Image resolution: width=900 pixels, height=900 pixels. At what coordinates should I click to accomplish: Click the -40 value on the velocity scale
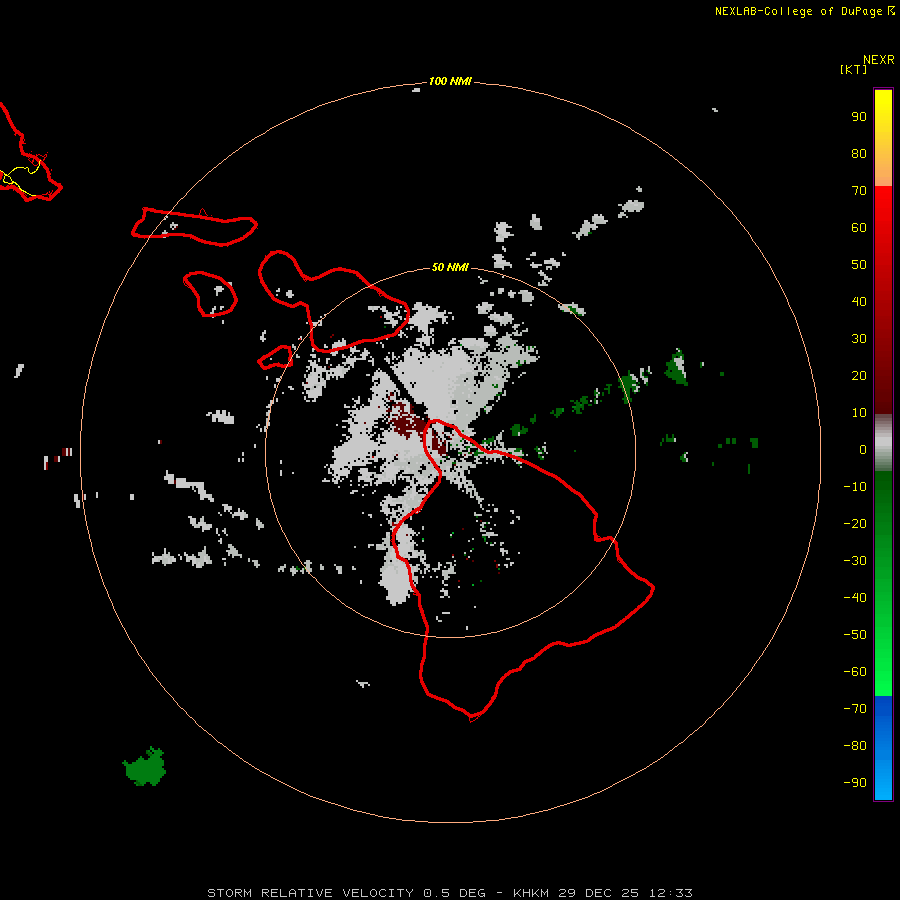855,598
